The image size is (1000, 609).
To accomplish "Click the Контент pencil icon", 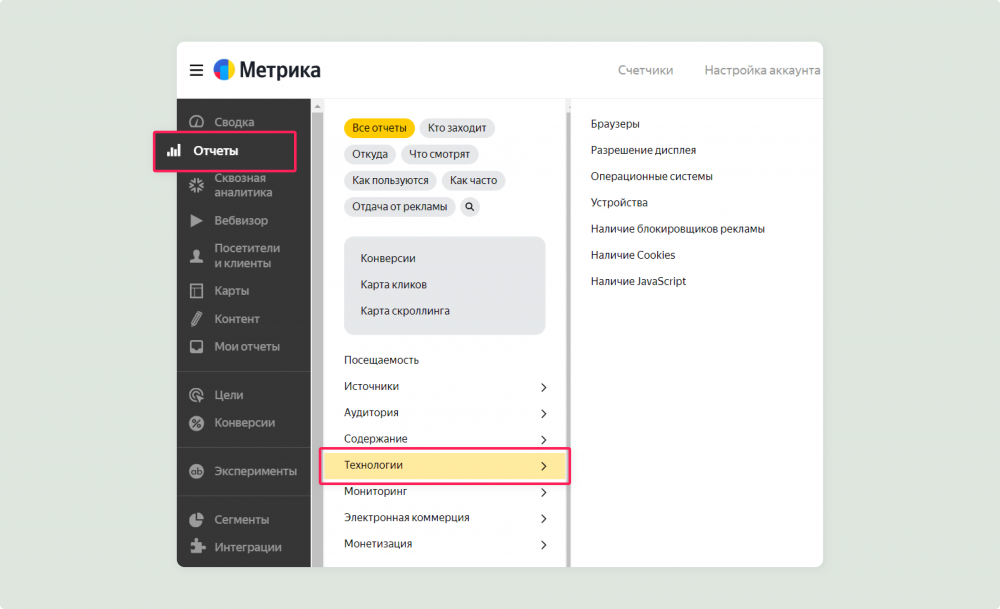I will (x=196, y=319).
